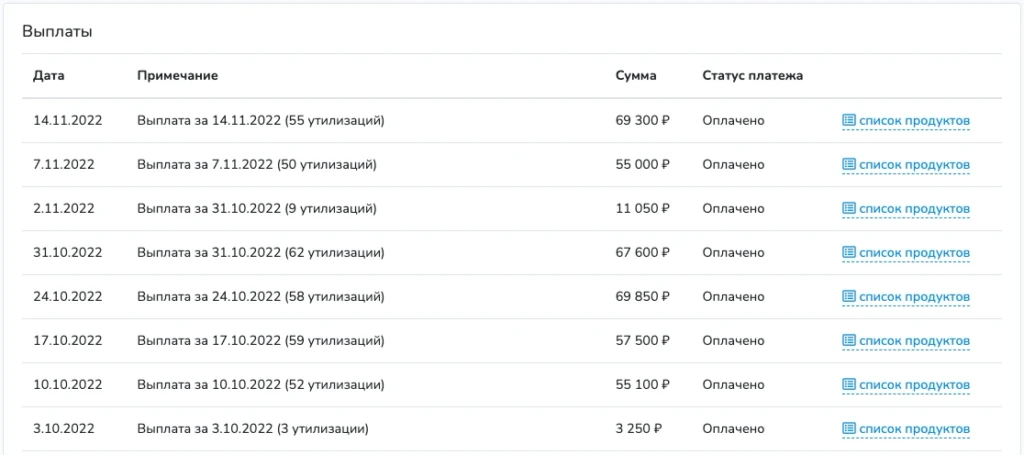Click 'Оплачено' status in 24.10.2022 row

733,297
